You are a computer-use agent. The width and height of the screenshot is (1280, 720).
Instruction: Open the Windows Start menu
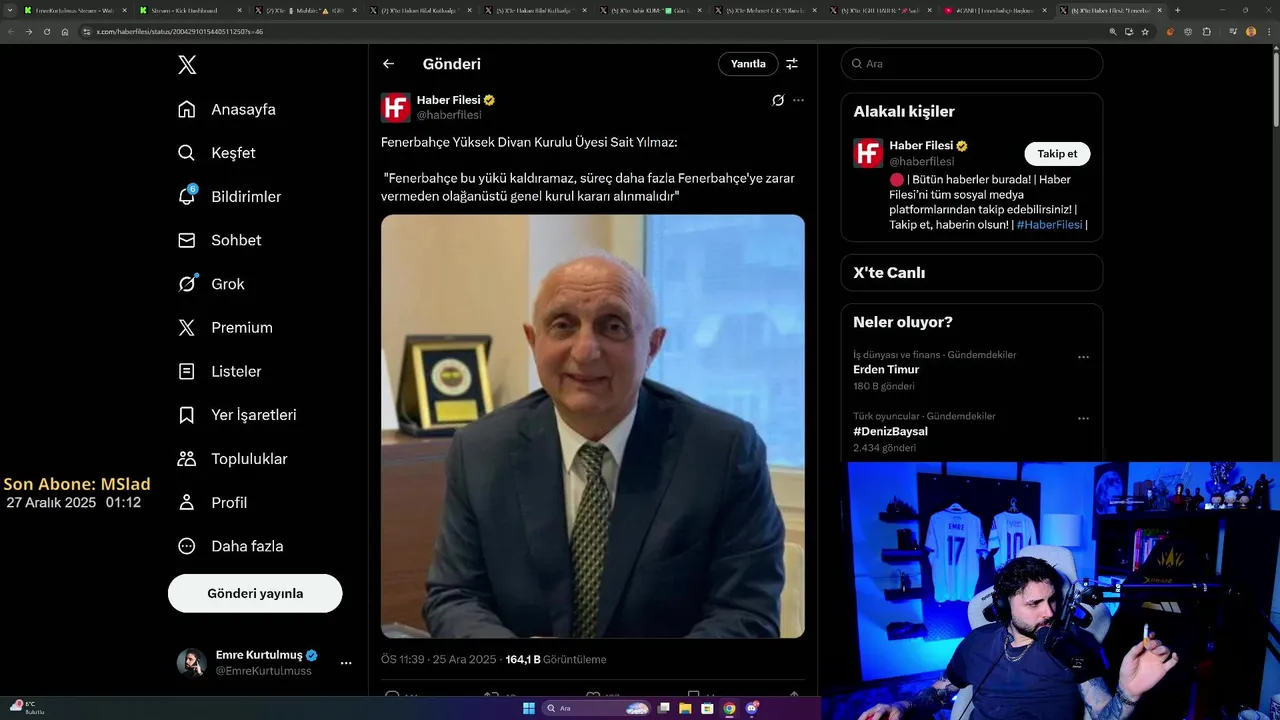[x=529, y=708]
